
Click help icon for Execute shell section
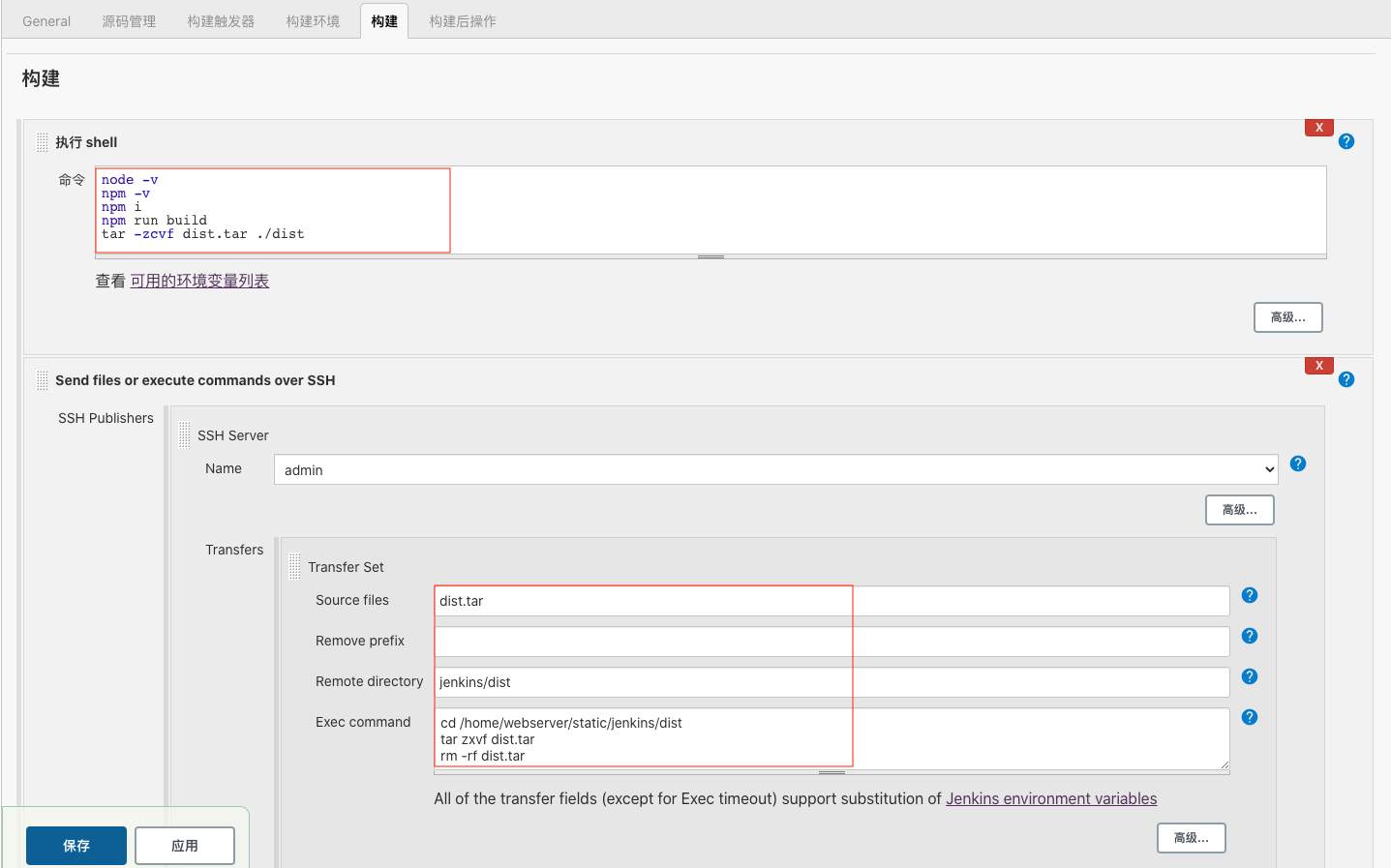pyautogui.click(x=1346, y=141)
